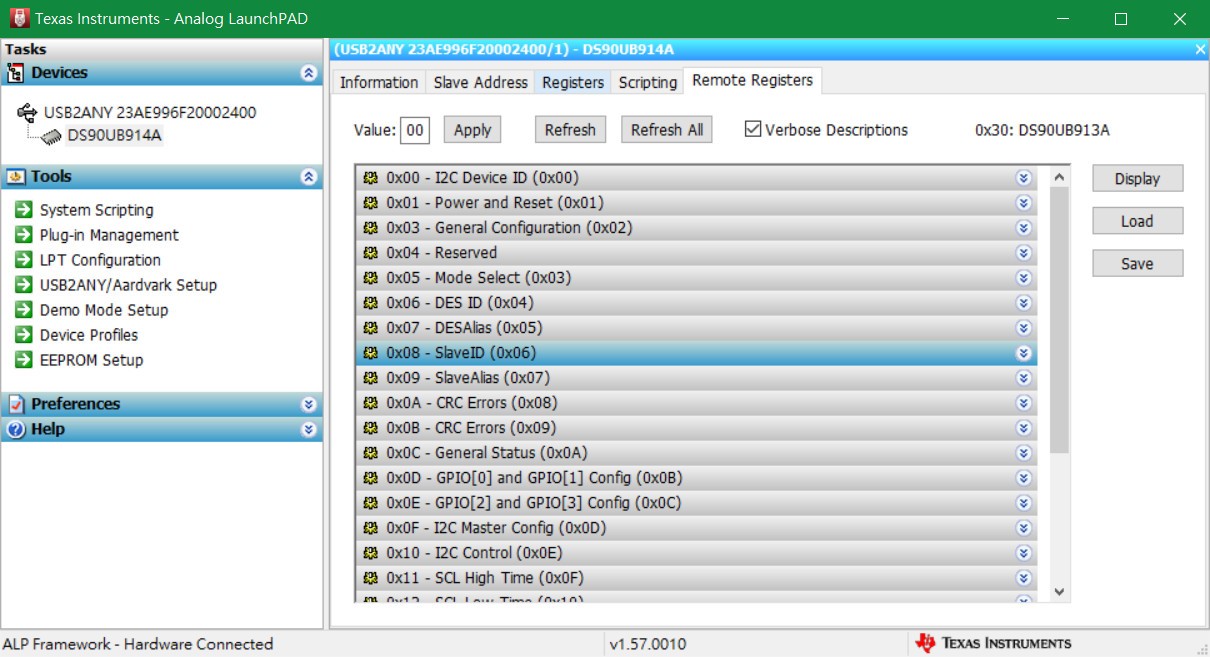Click the green arrow icon for LPT Configuration
1210x657 pixels.
coord(23,260)
